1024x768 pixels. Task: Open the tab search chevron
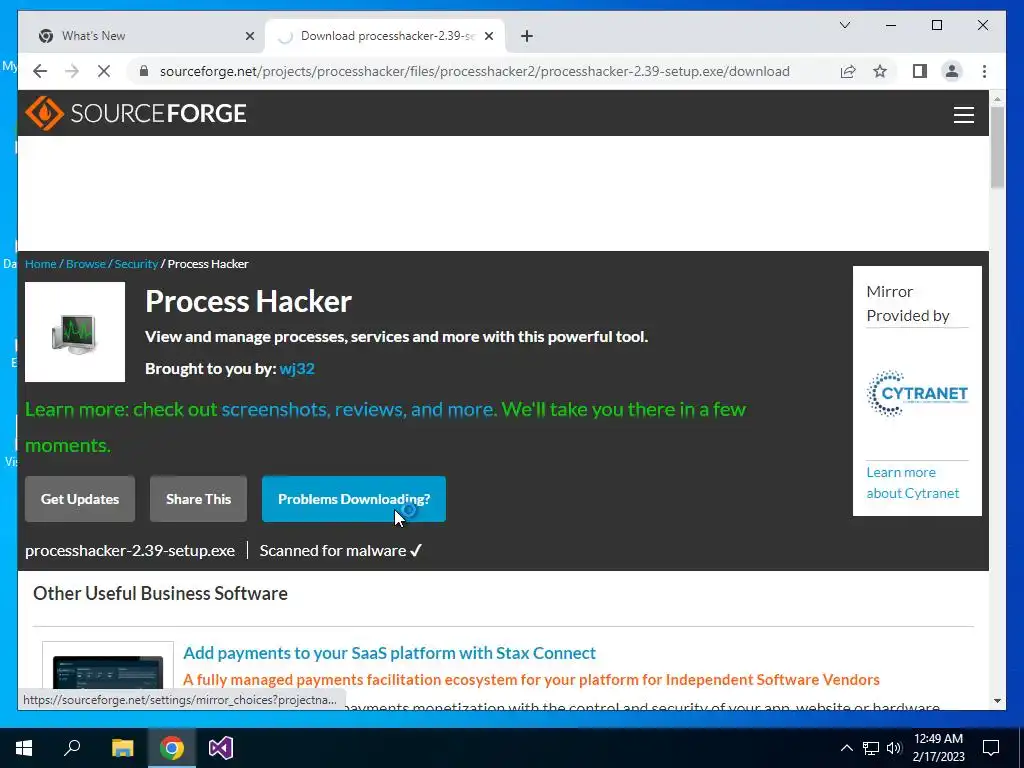tap(844, 25)
